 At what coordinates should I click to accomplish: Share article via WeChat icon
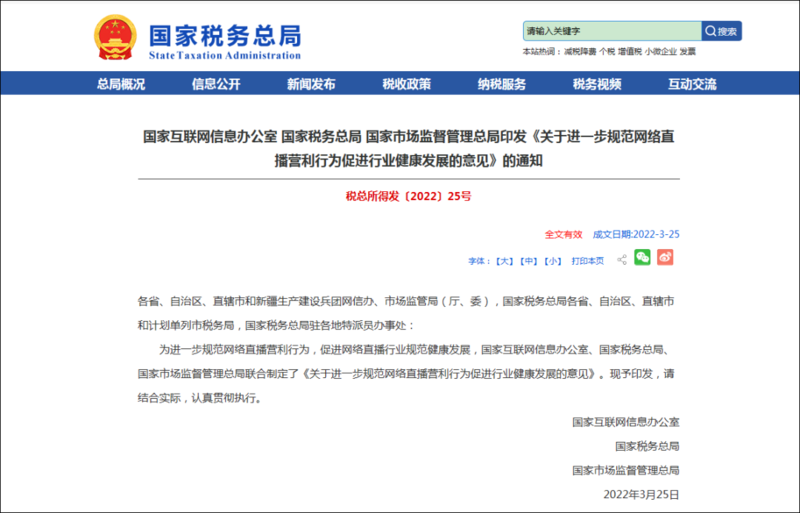click(x=642, y=257)
